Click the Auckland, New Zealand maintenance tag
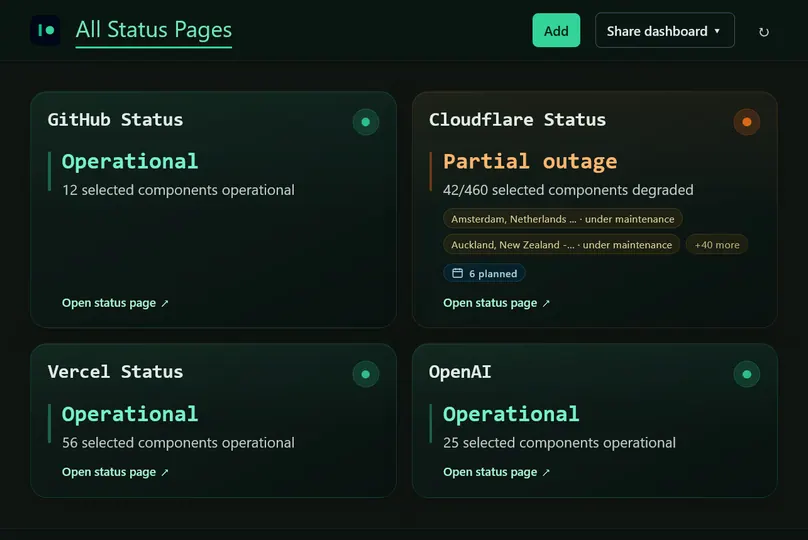 [x=562, y=245]
